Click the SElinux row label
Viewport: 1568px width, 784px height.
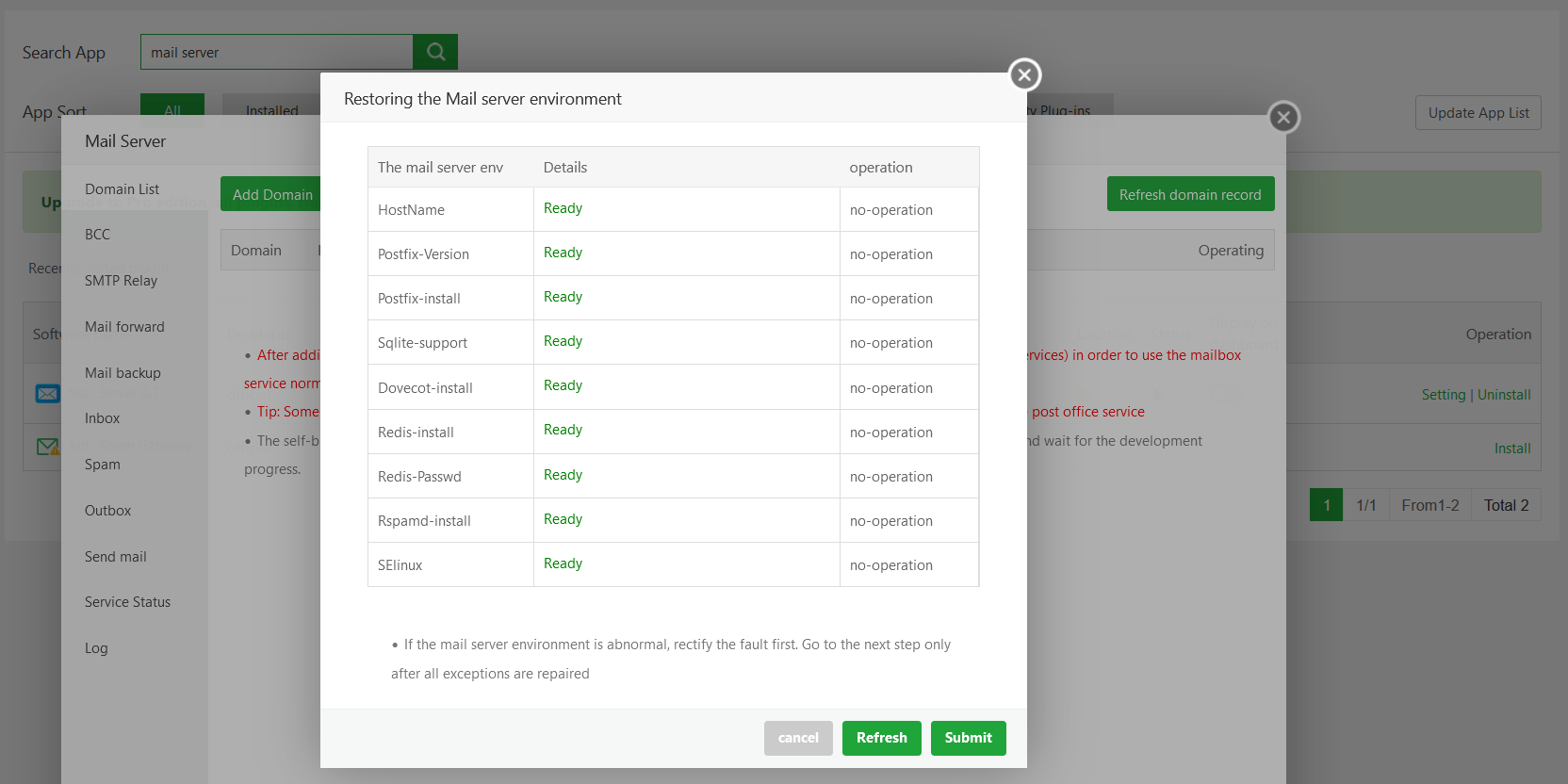tap(400, 565)
